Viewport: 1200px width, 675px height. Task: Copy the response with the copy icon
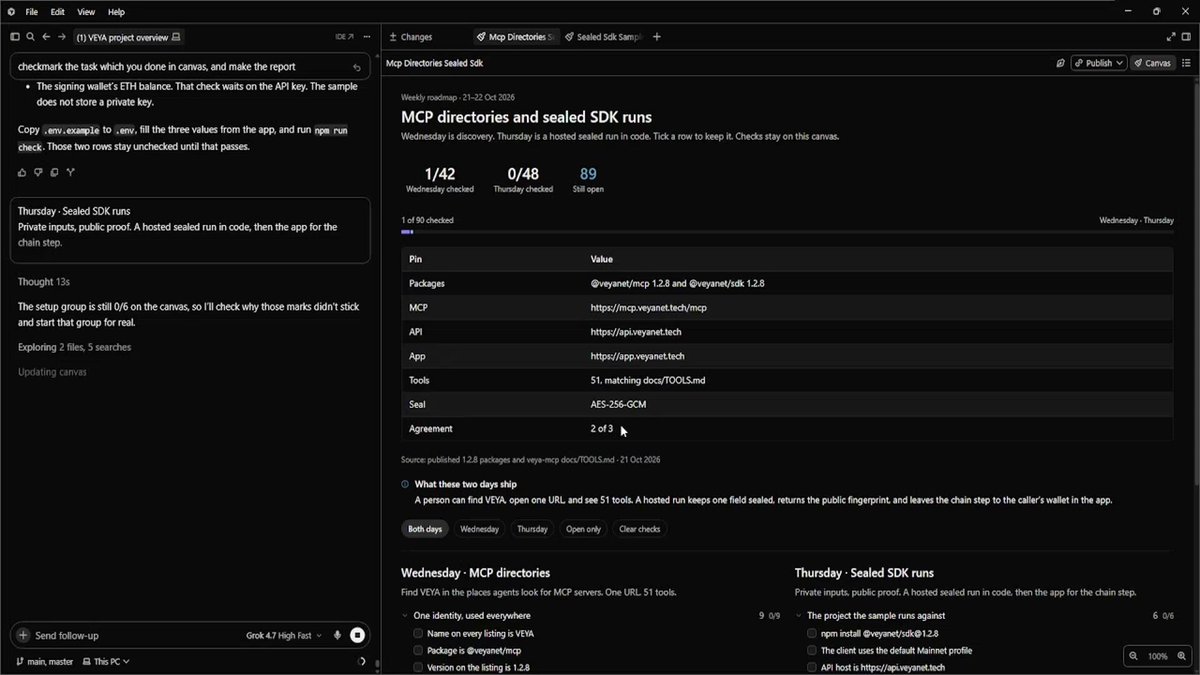click(54, 172)
